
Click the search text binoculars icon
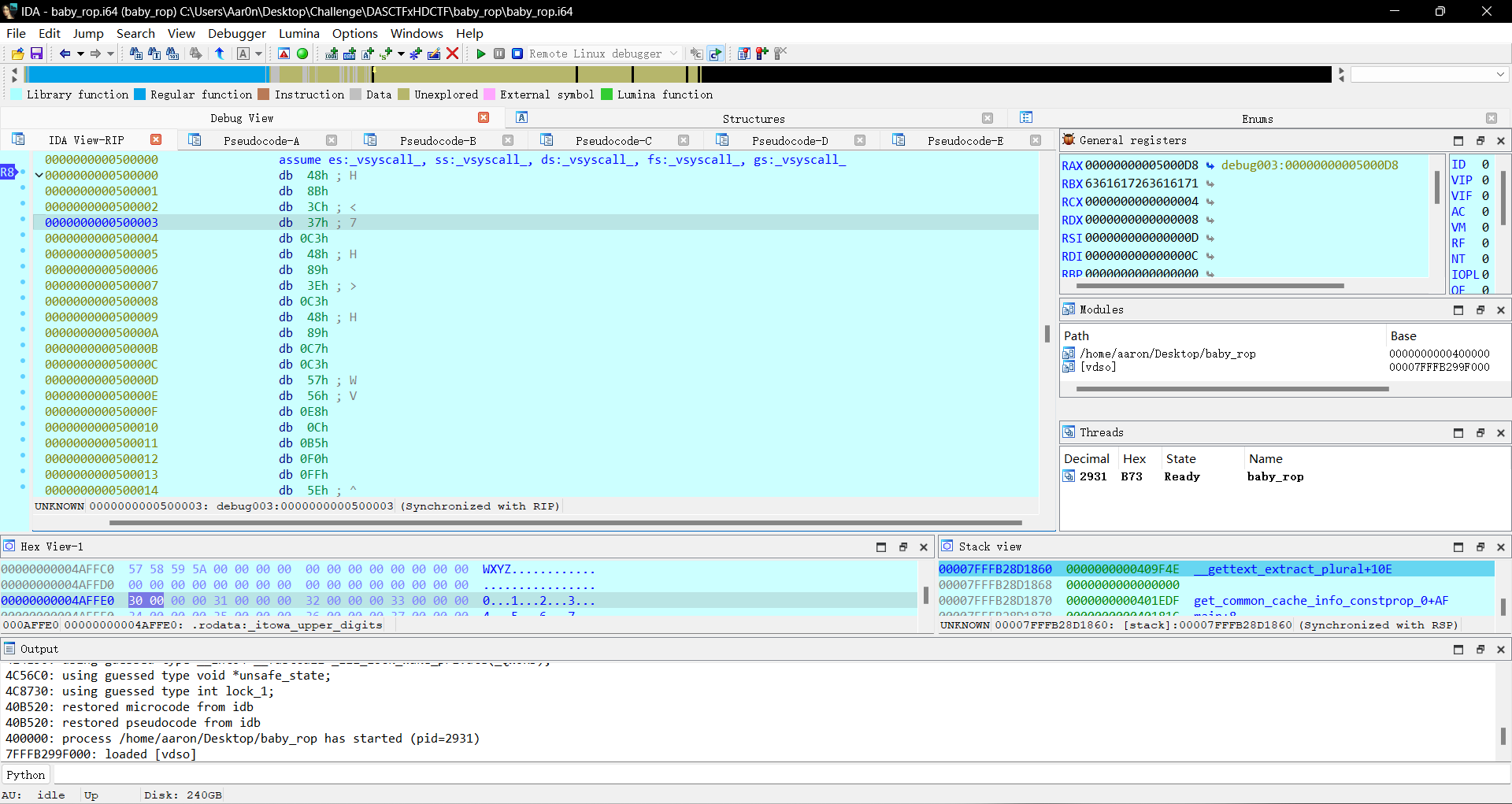[x=154, y=54]
